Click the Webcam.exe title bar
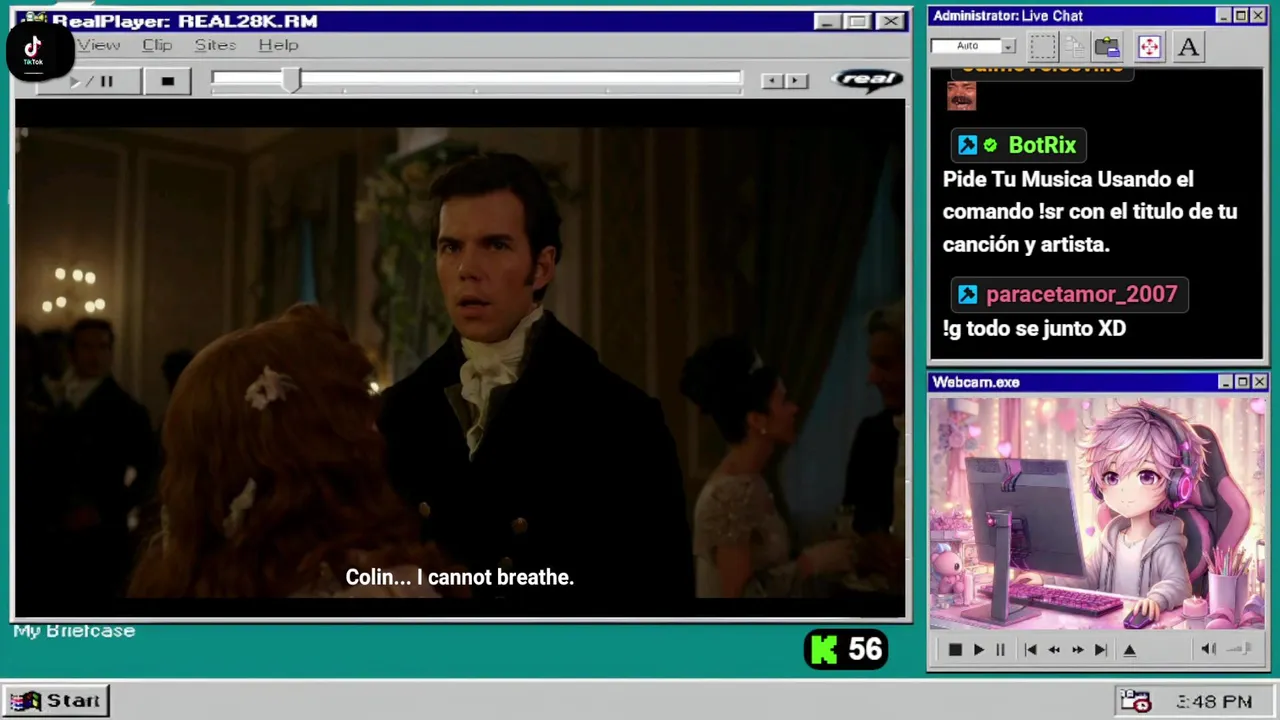Viewport: 1280px width, 720px height. pyautogui.click(x=1097, y=382)
